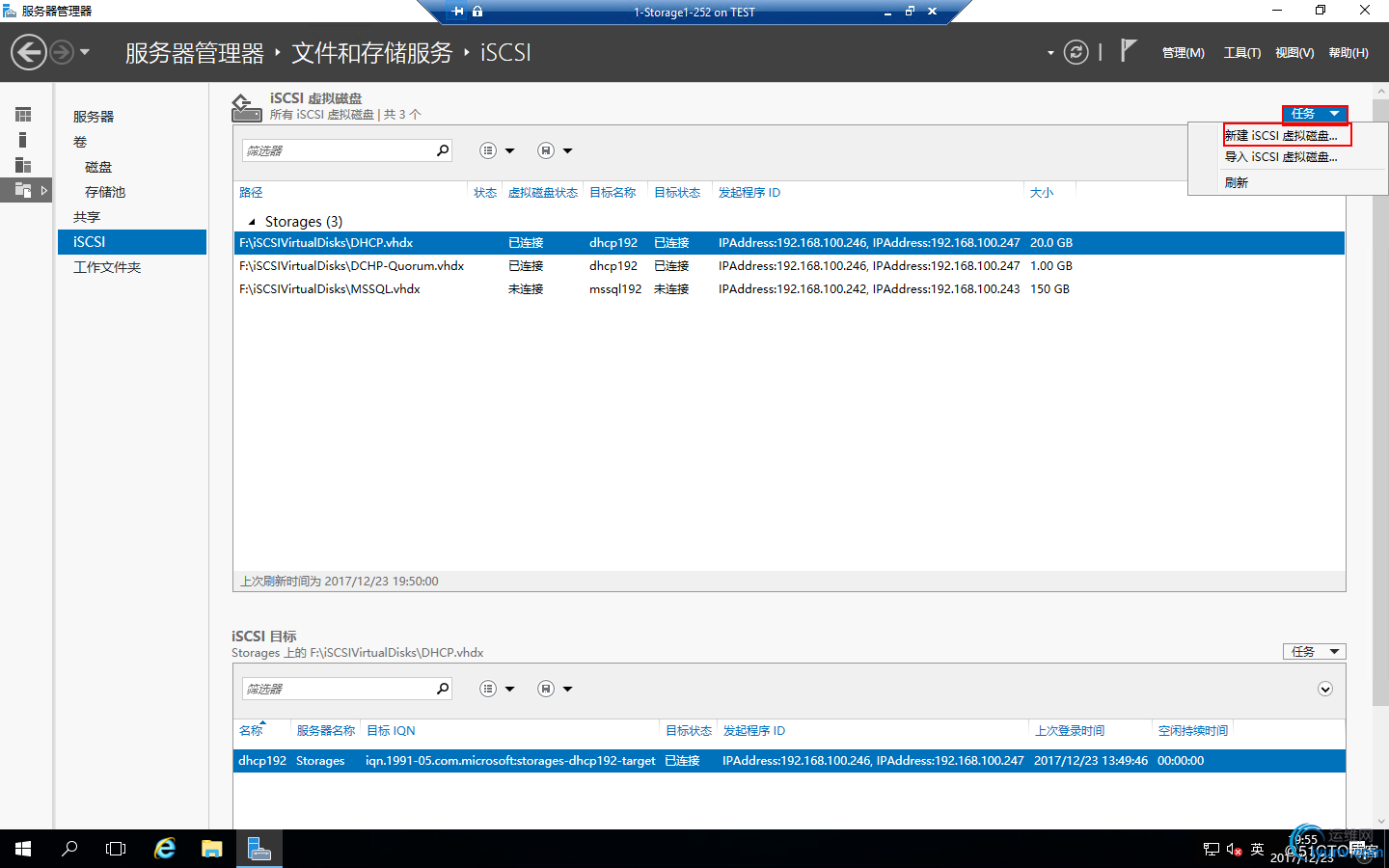Open the save query dropdown arrow in iSCSI targets

coord(568,690)
